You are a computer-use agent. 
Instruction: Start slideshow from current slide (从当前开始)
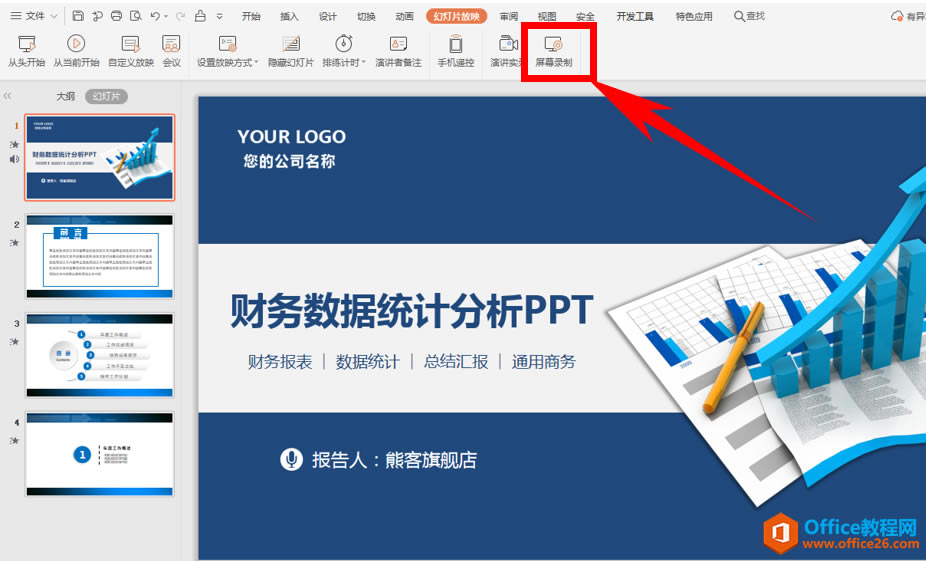point(76,50)
